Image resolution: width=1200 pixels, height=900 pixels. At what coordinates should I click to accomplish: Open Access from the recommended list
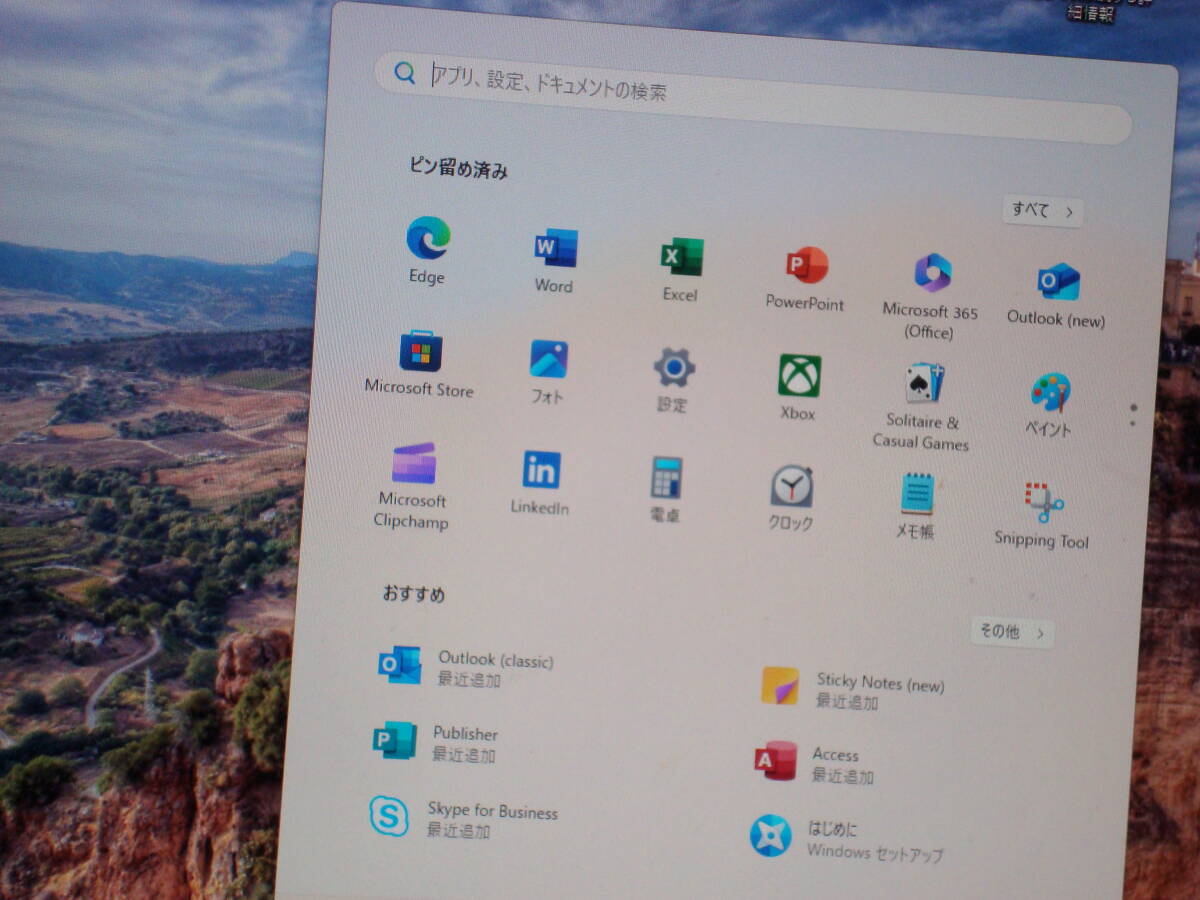tap(775, 762)
